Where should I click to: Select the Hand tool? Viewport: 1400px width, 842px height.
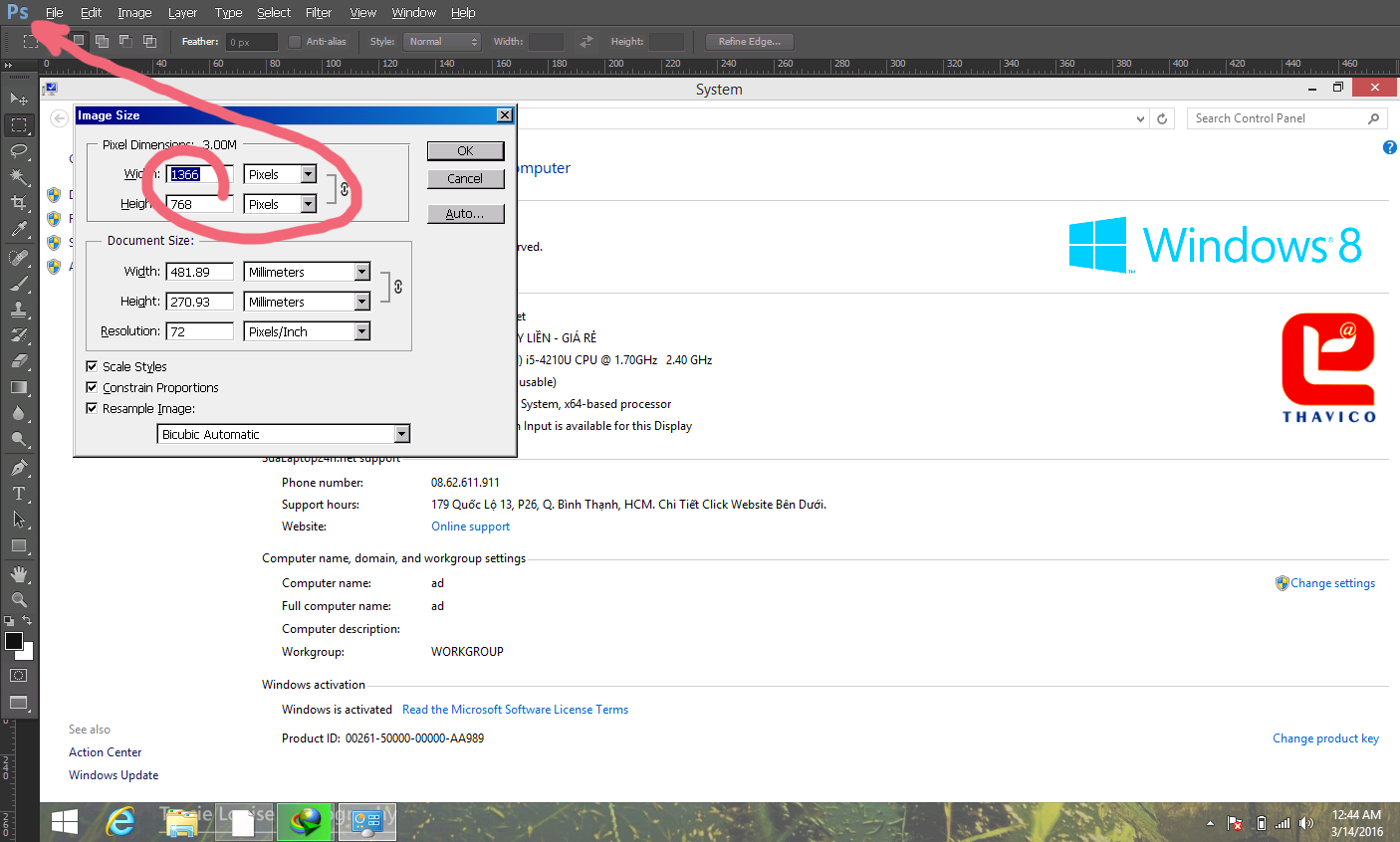pos(19,574)
